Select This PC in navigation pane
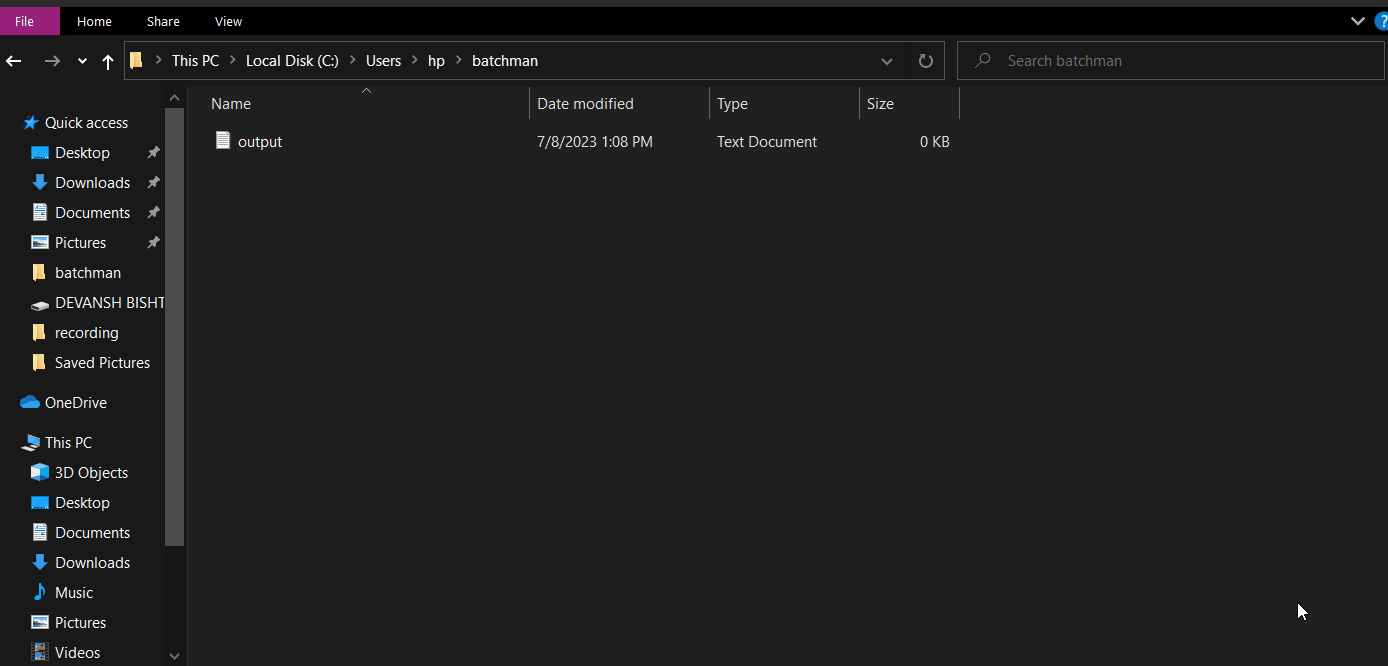The image size is (1388, 666). [x=68, y=442]
